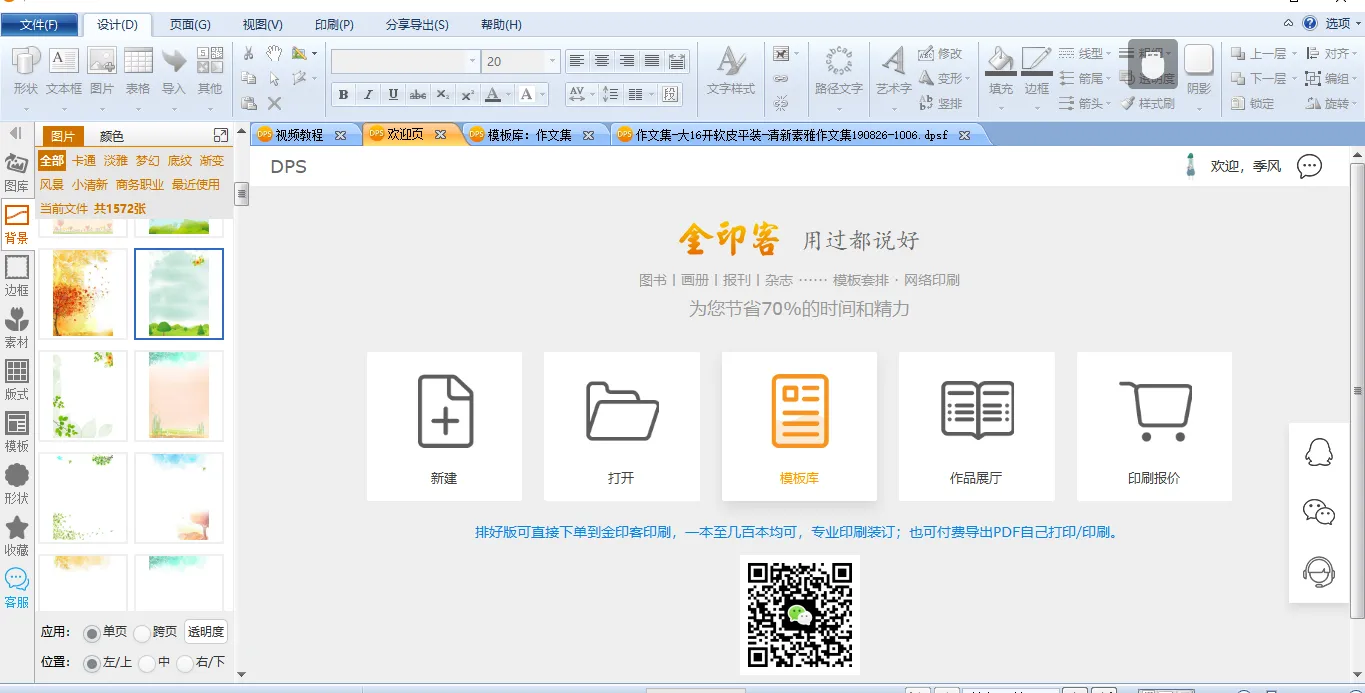The width and height of the screenshot is (1365, 693).
Task: Open the 页面(G) ribbon tab
Action: [x=190, y=24]
